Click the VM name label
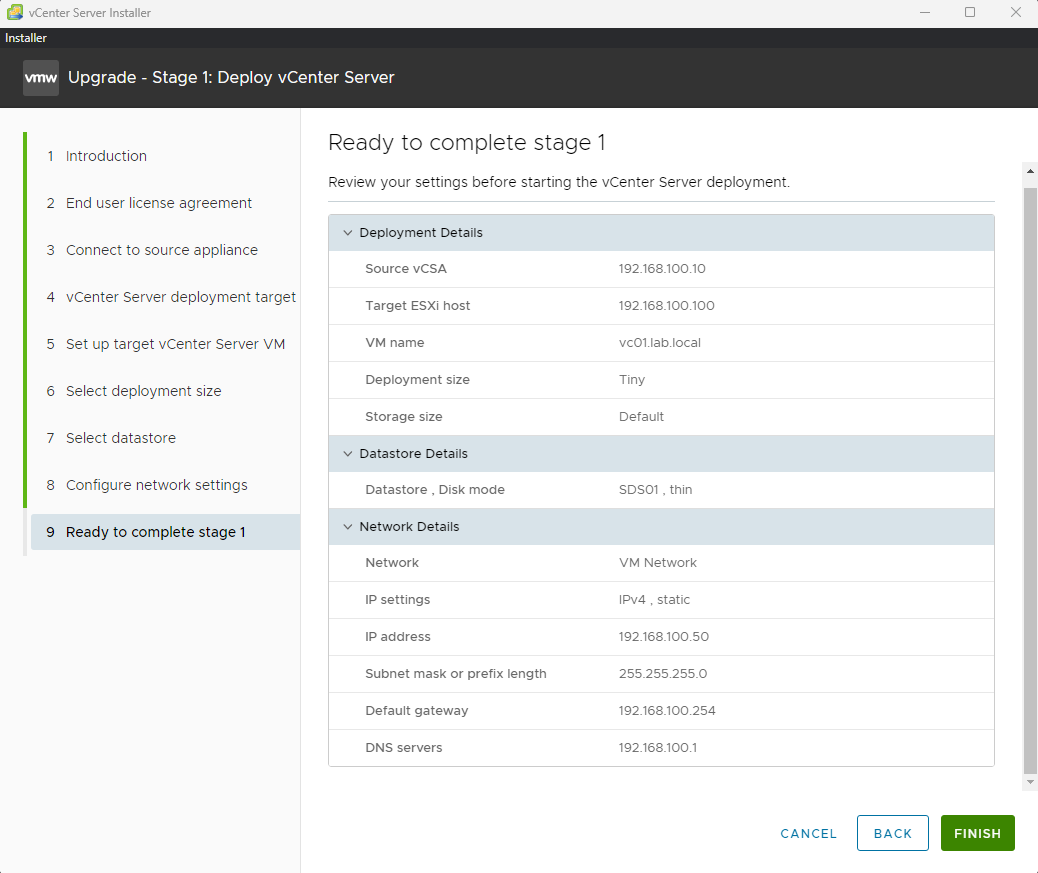The height and width of the screenshot is (873, 1038). point(395,343)
